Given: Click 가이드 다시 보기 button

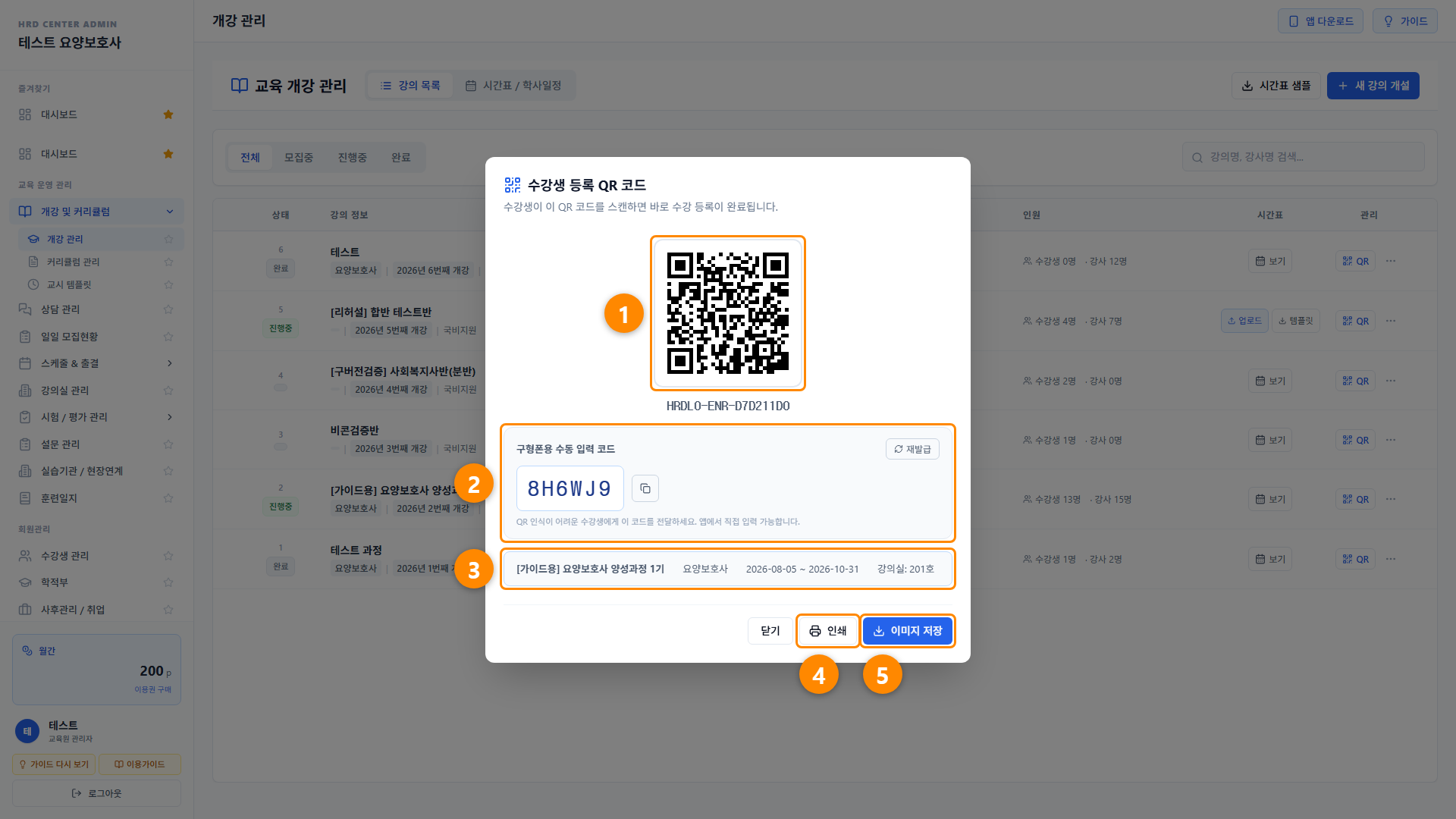Looking at the screenshot, I should 54,764.
